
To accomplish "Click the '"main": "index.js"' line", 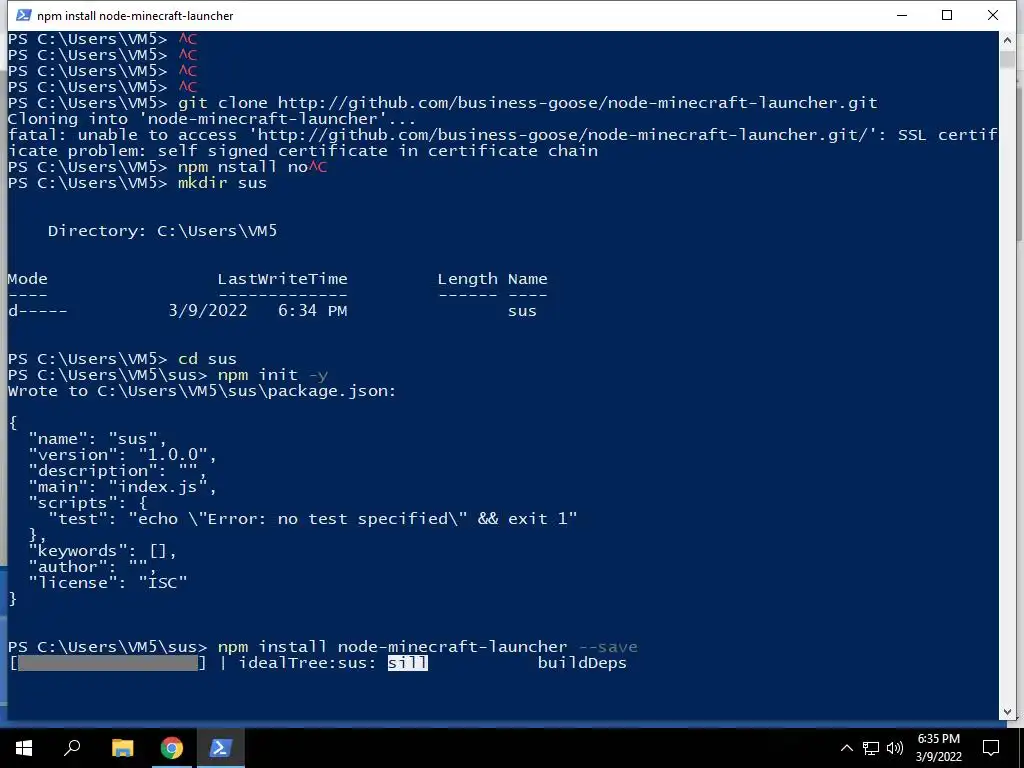I will pos(122,487).
